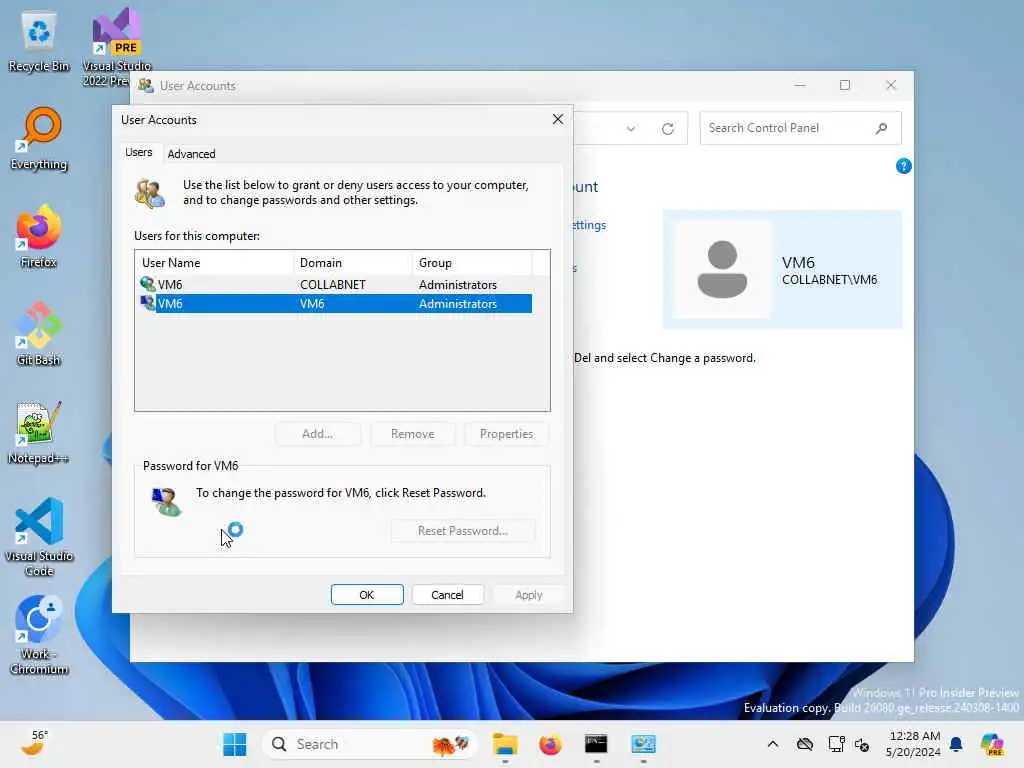Select the VM6 local domain user row

[336, 304]
